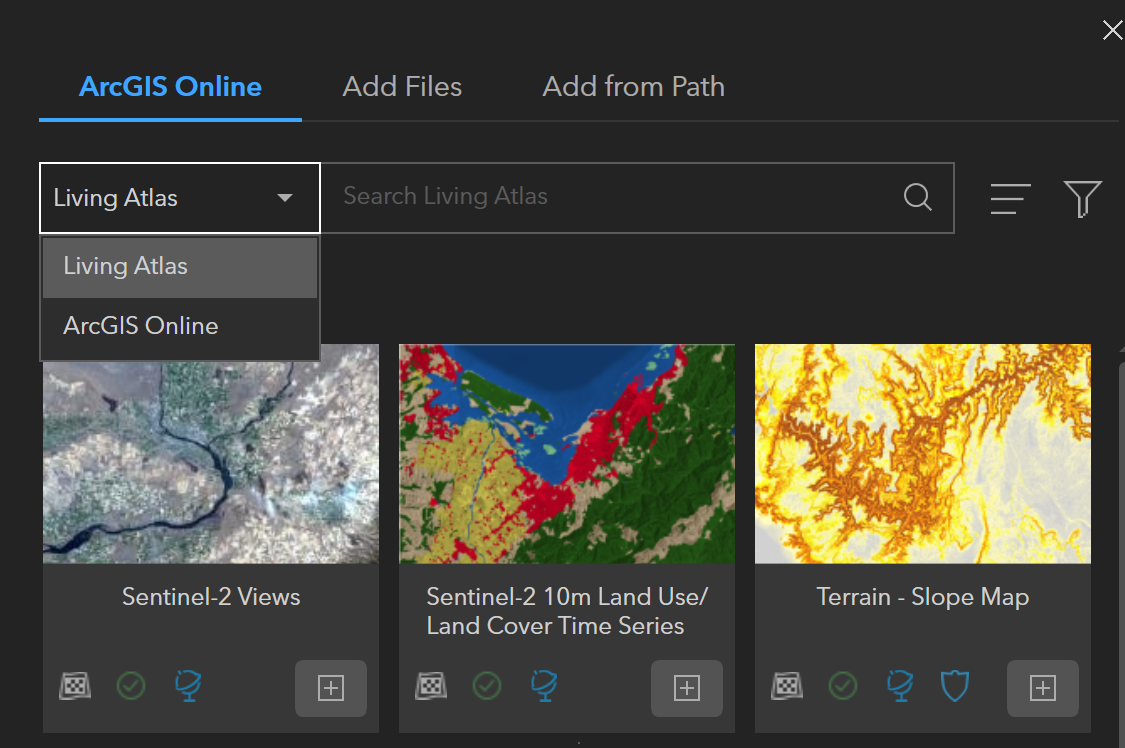
Task: Click Sentinel-2 10m Land Use/Land Cover Time Series title
Action: click(567, 611)
